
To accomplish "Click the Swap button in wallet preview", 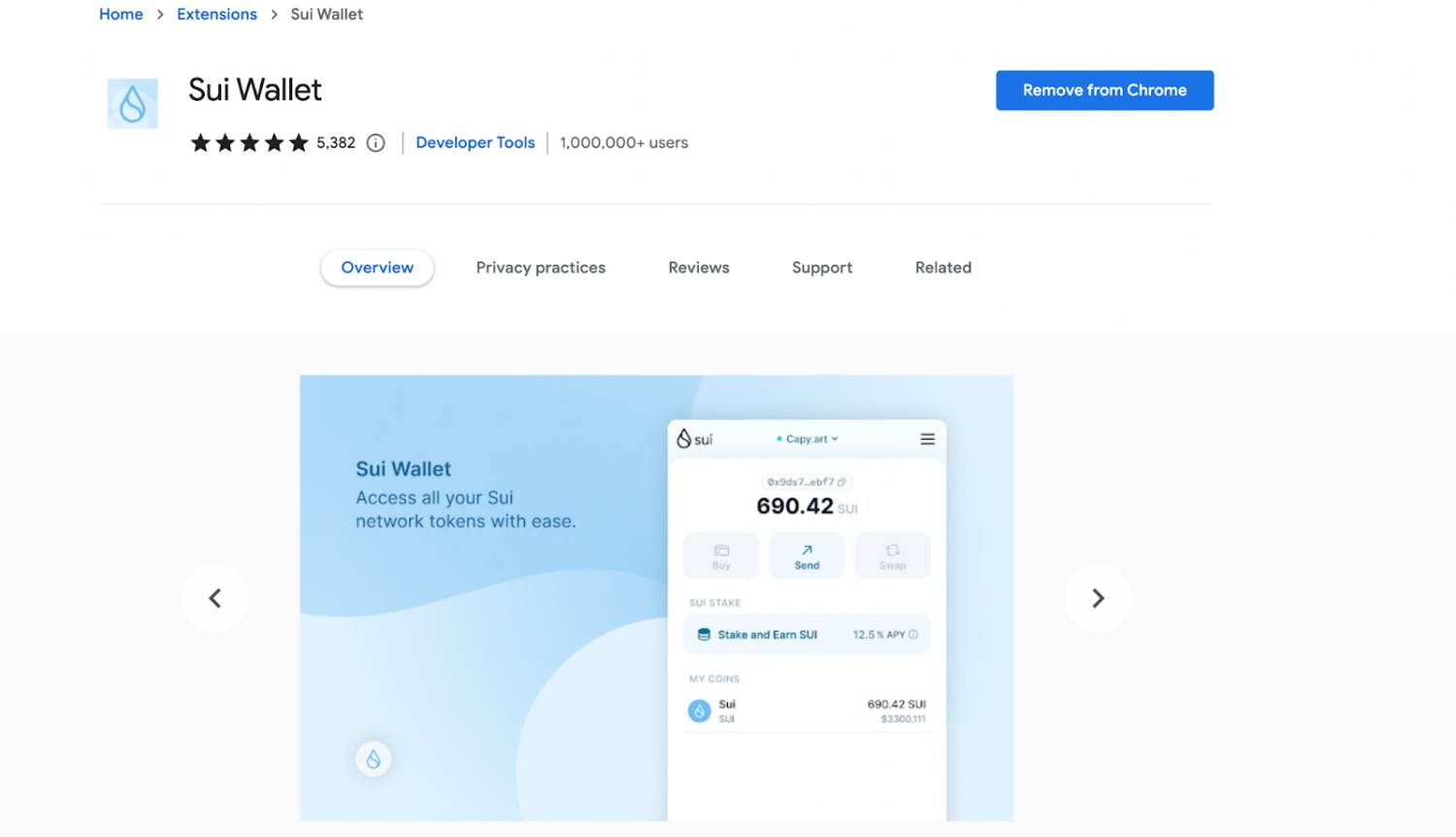I will [893, 555].
